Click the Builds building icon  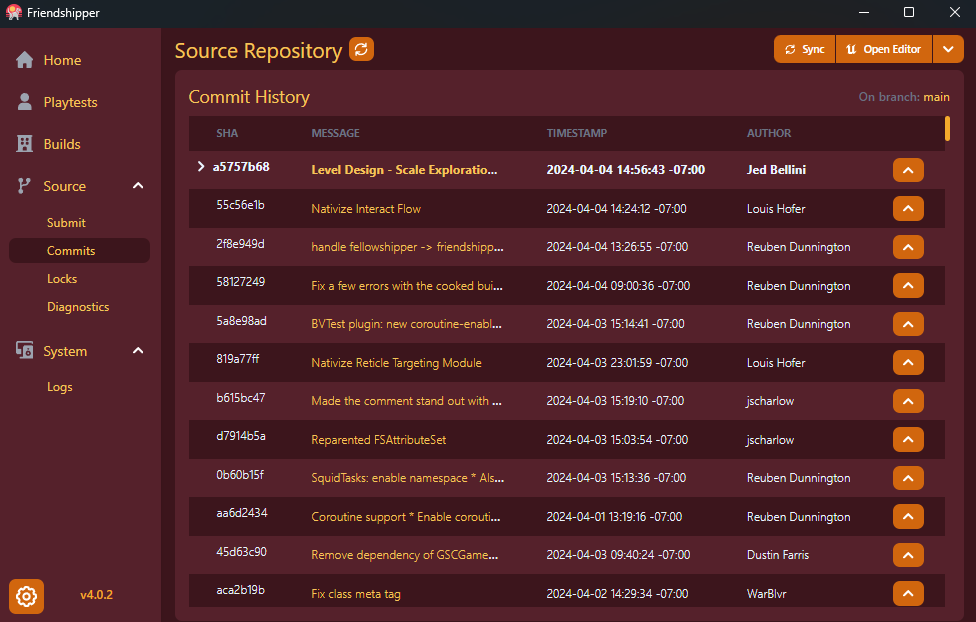(25, 144)
